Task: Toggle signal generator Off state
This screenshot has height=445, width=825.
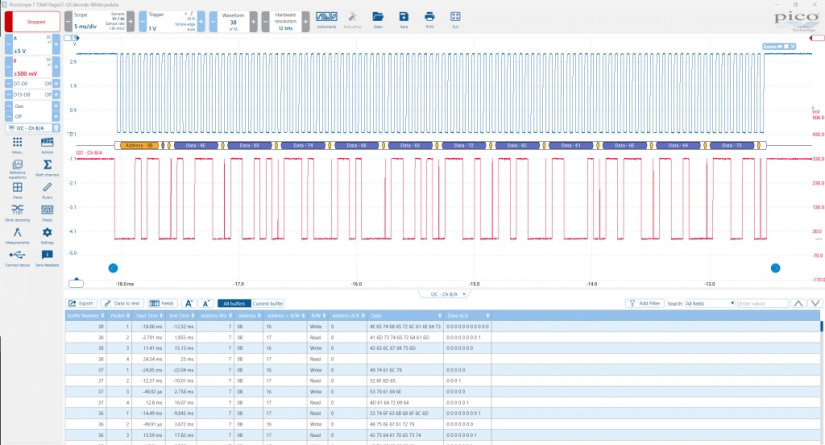Action: pyautogui.click(x=32, y=116)
